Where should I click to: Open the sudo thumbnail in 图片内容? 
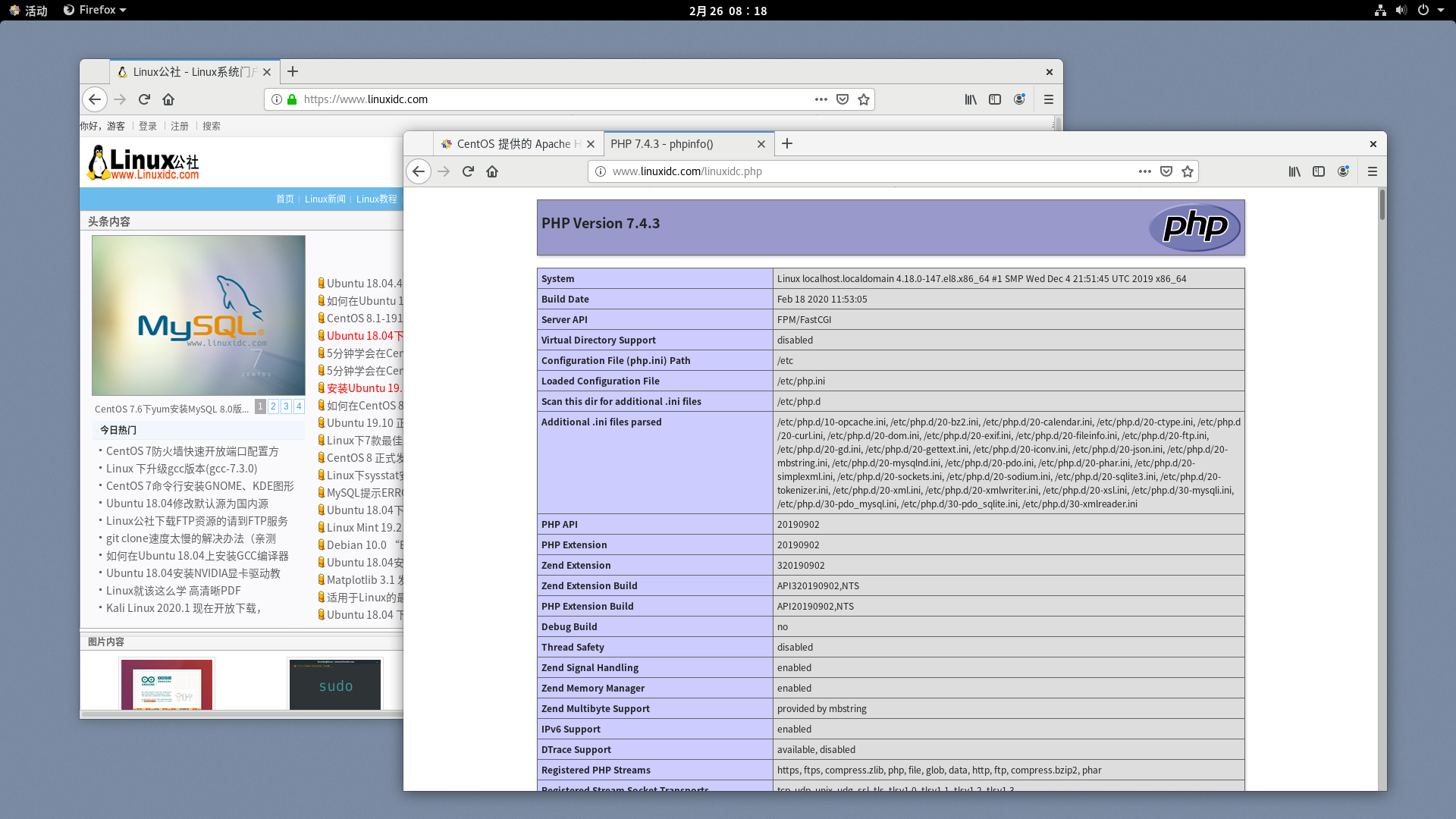[335, 685]
